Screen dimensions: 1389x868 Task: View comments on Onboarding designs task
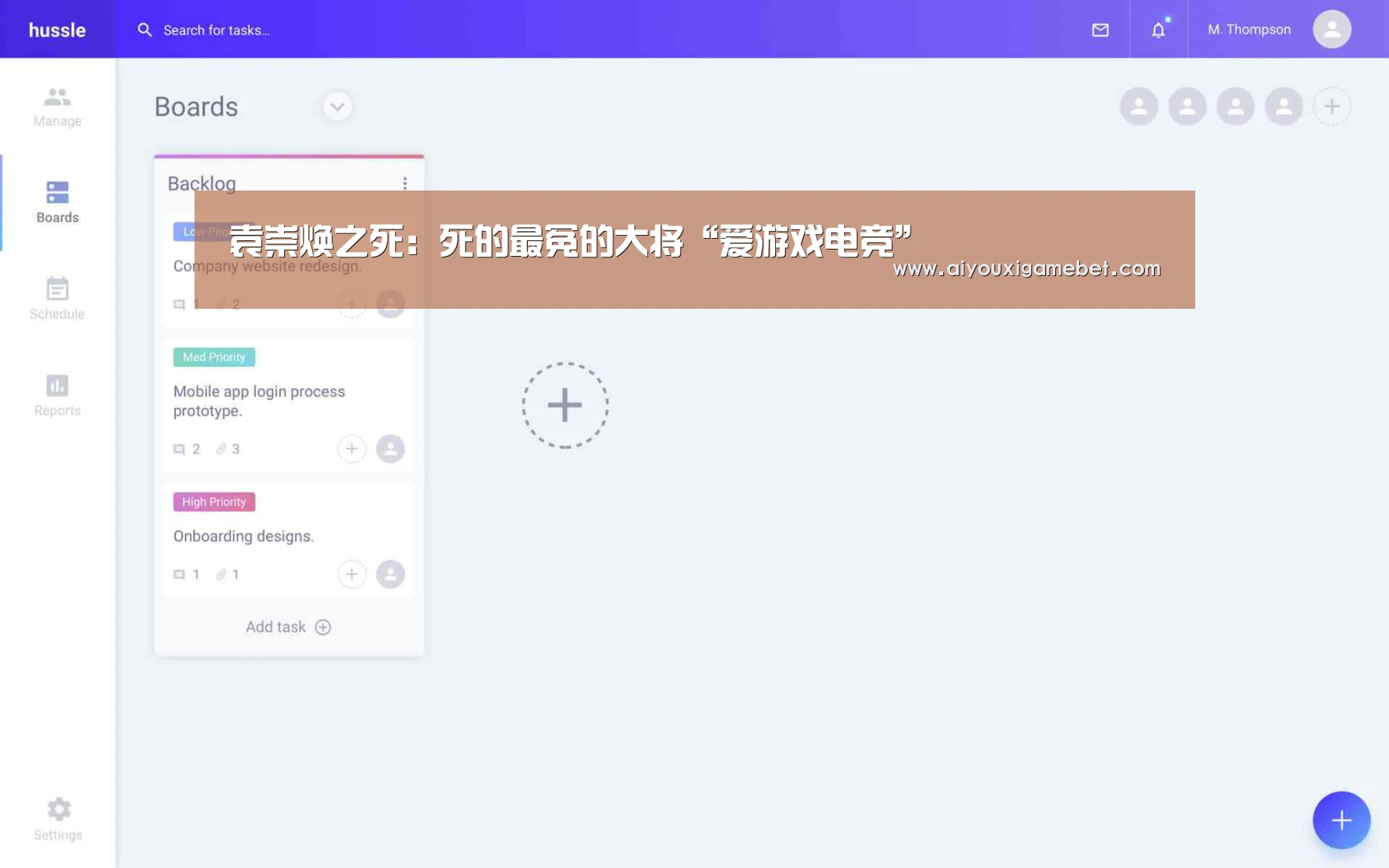187,574
